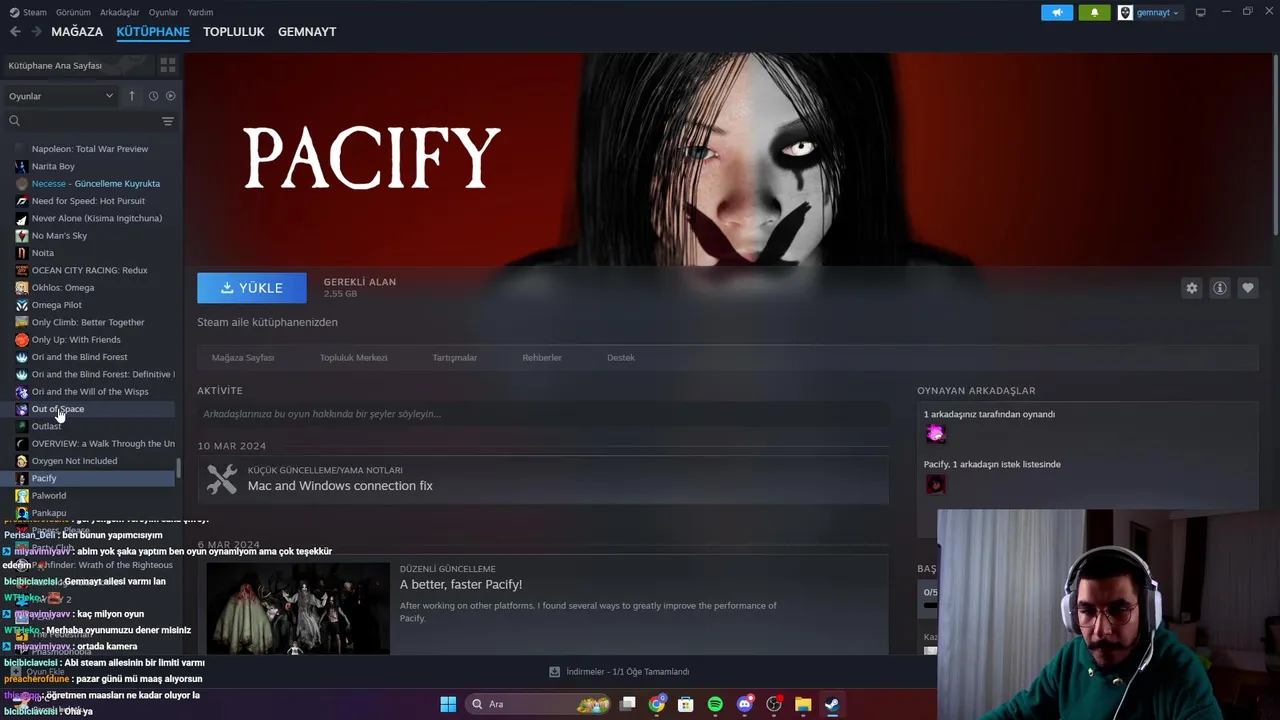1280x720 pixels.
Task: Open the Pacify news post thumbnail
Action: coord(298,609)
